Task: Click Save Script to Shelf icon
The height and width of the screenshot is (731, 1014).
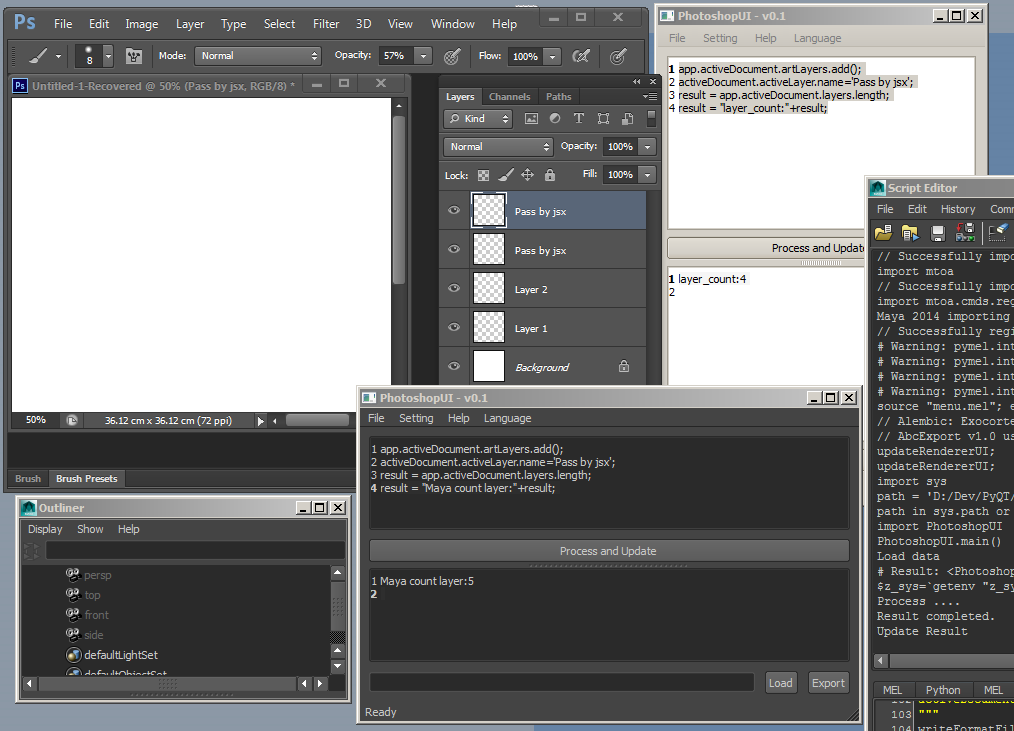Action: tap(965, 232)
